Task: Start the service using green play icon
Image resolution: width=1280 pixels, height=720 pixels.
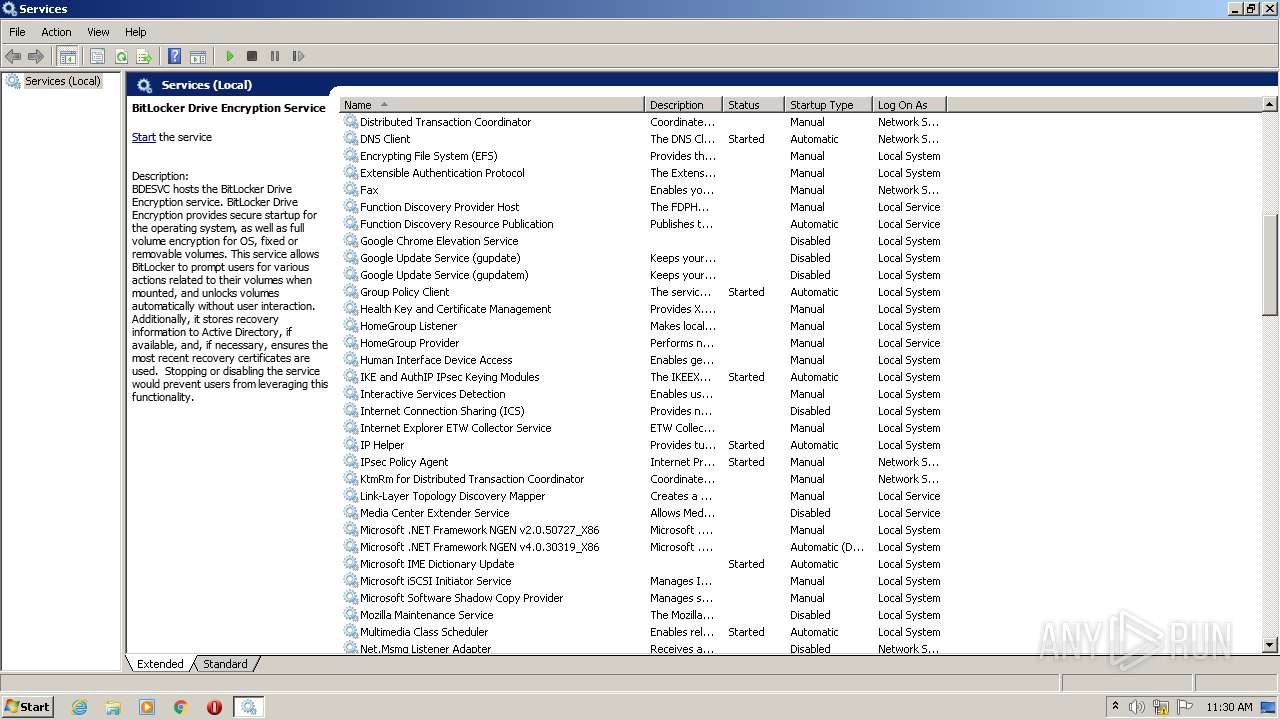Action: (x=230, y=57)
